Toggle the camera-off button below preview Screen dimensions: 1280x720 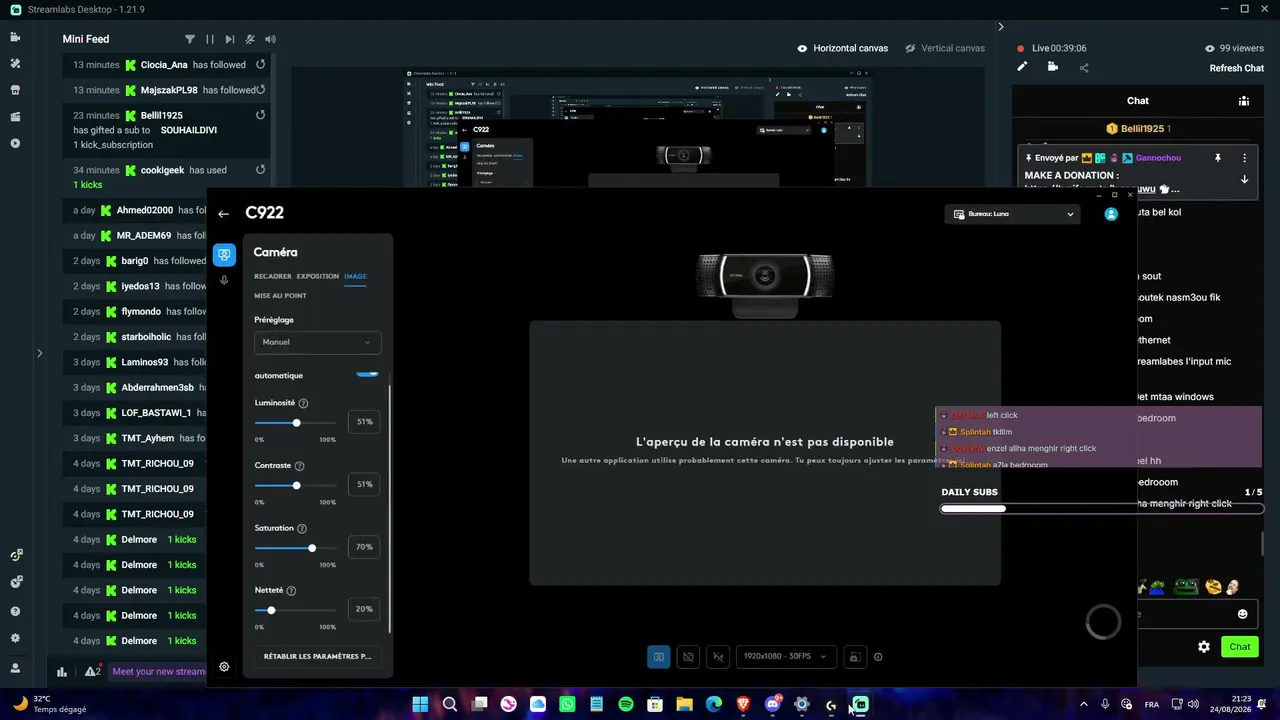(x=688, y=657)
